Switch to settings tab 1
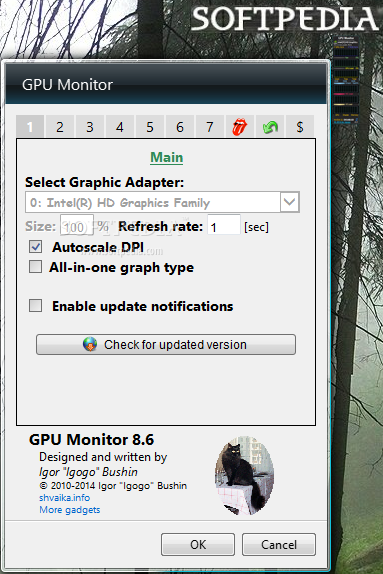The height and width of the screenshot is (574, 383). point(30,127)
